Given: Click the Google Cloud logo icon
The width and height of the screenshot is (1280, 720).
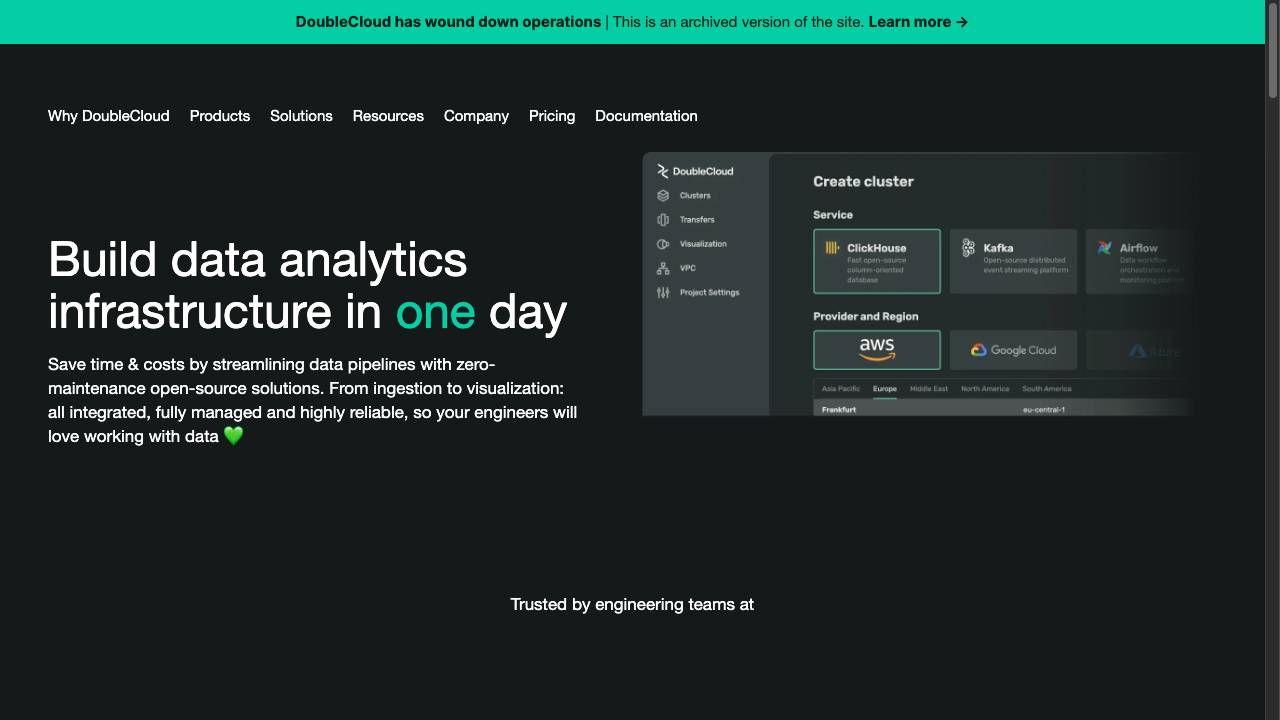Looking at the screenshot, I should tap(979, 350).
